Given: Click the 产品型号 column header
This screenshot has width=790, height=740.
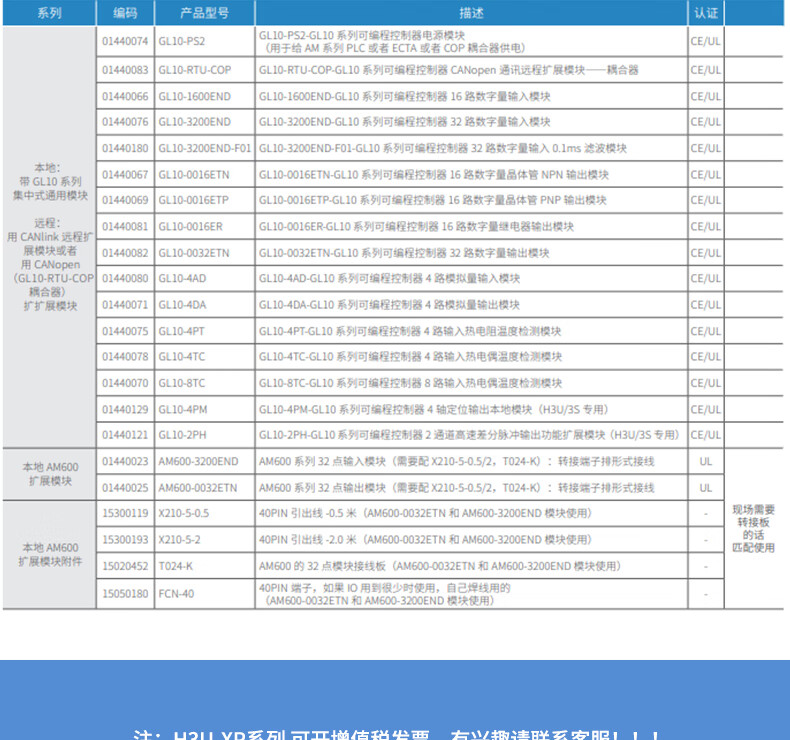Looking at the screenshot, I should 205,13.
